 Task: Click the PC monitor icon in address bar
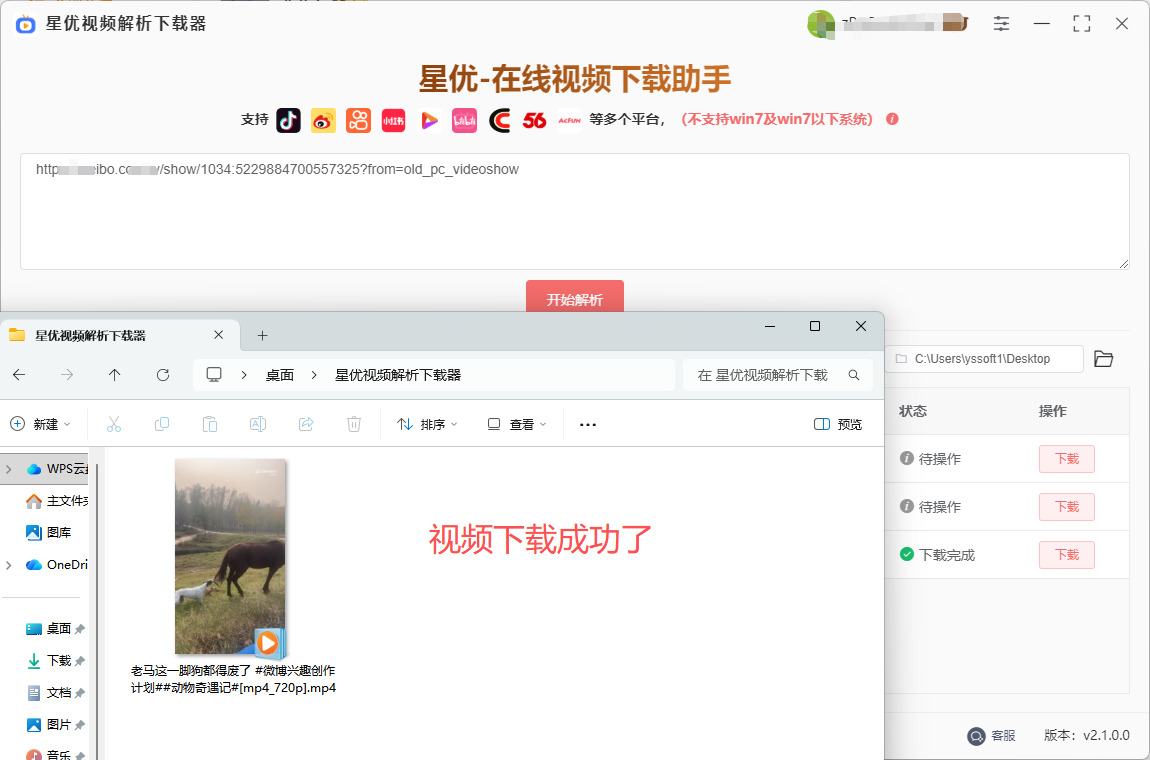coord(214,375)
